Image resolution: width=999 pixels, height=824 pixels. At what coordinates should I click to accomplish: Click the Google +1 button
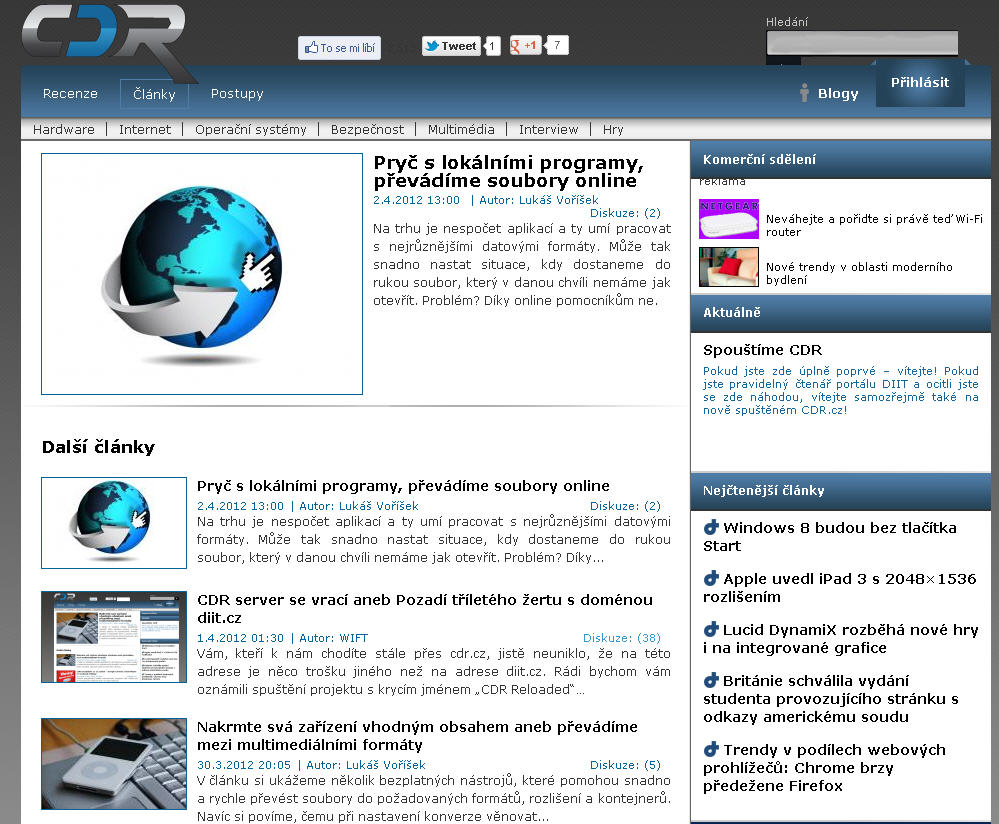click(525, 46)
